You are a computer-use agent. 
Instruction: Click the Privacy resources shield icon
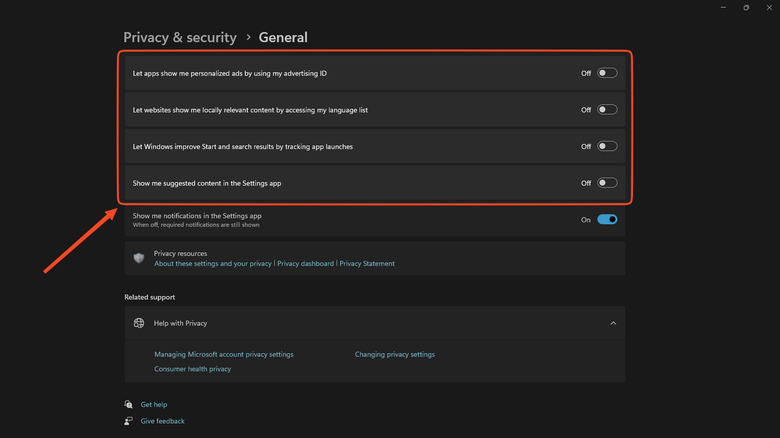139,258
